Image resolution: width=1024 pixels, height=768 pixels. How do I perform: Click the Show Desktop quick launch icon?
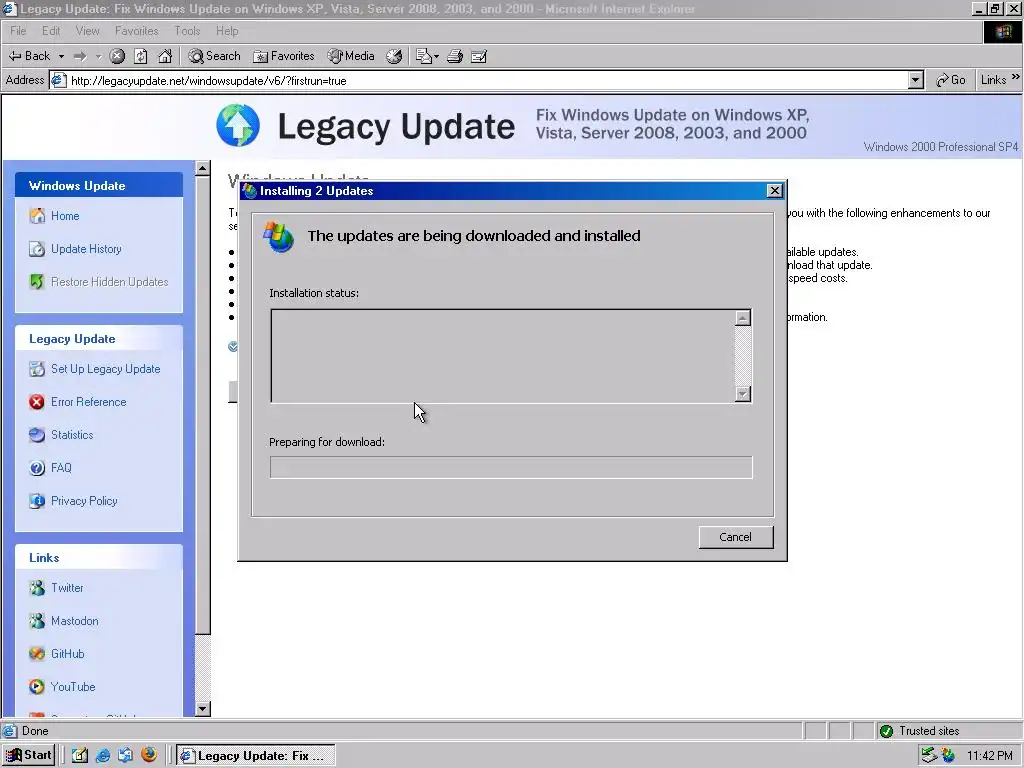80,756
